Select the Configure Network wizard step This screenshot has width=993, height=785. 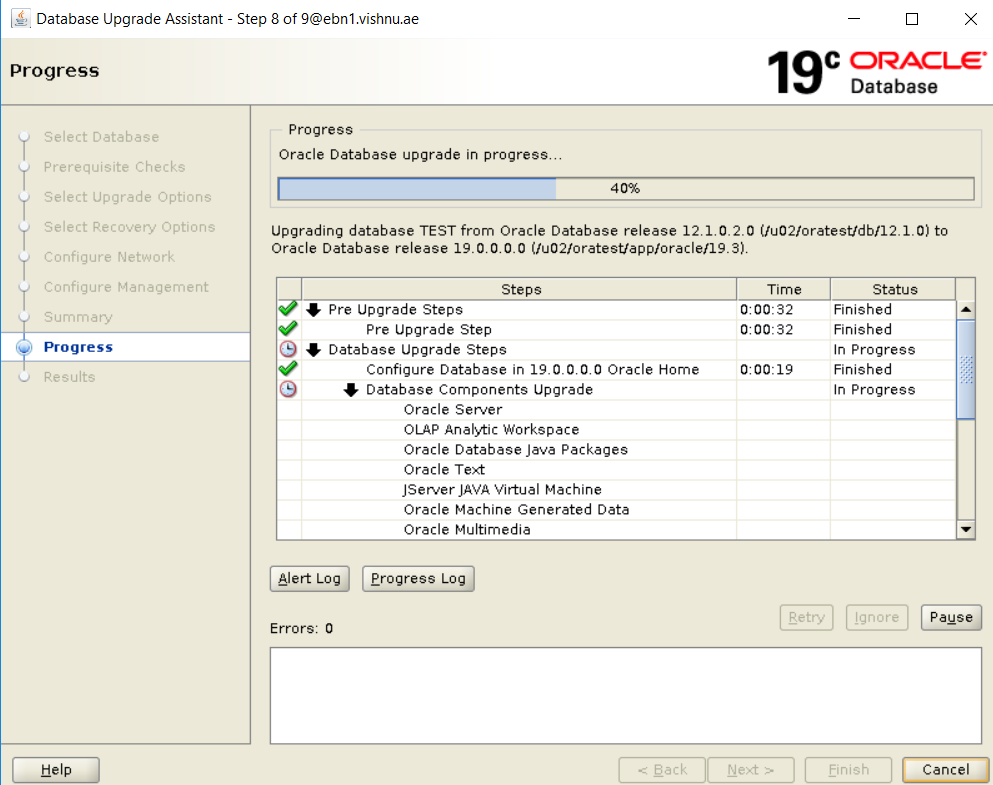109,256
